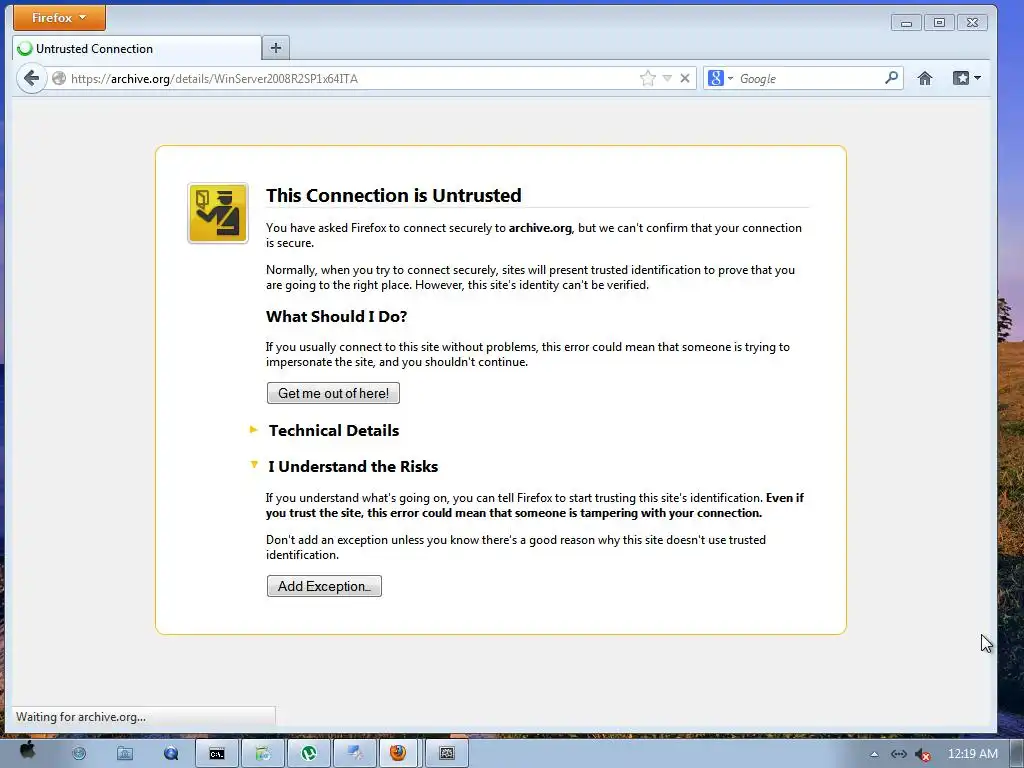Click the archive.org URL in address bar

click(214, 79)
